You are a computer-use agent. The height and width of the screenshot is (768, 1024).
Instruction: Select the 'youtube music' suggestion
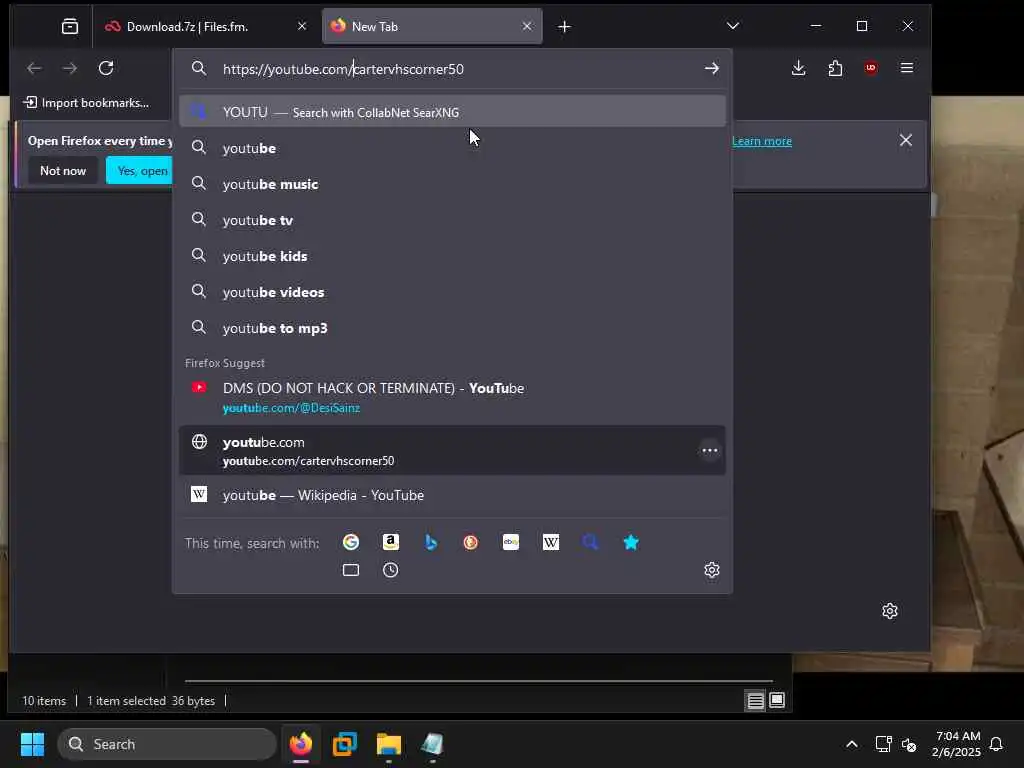pyautogui.click(x=452, y=184)
